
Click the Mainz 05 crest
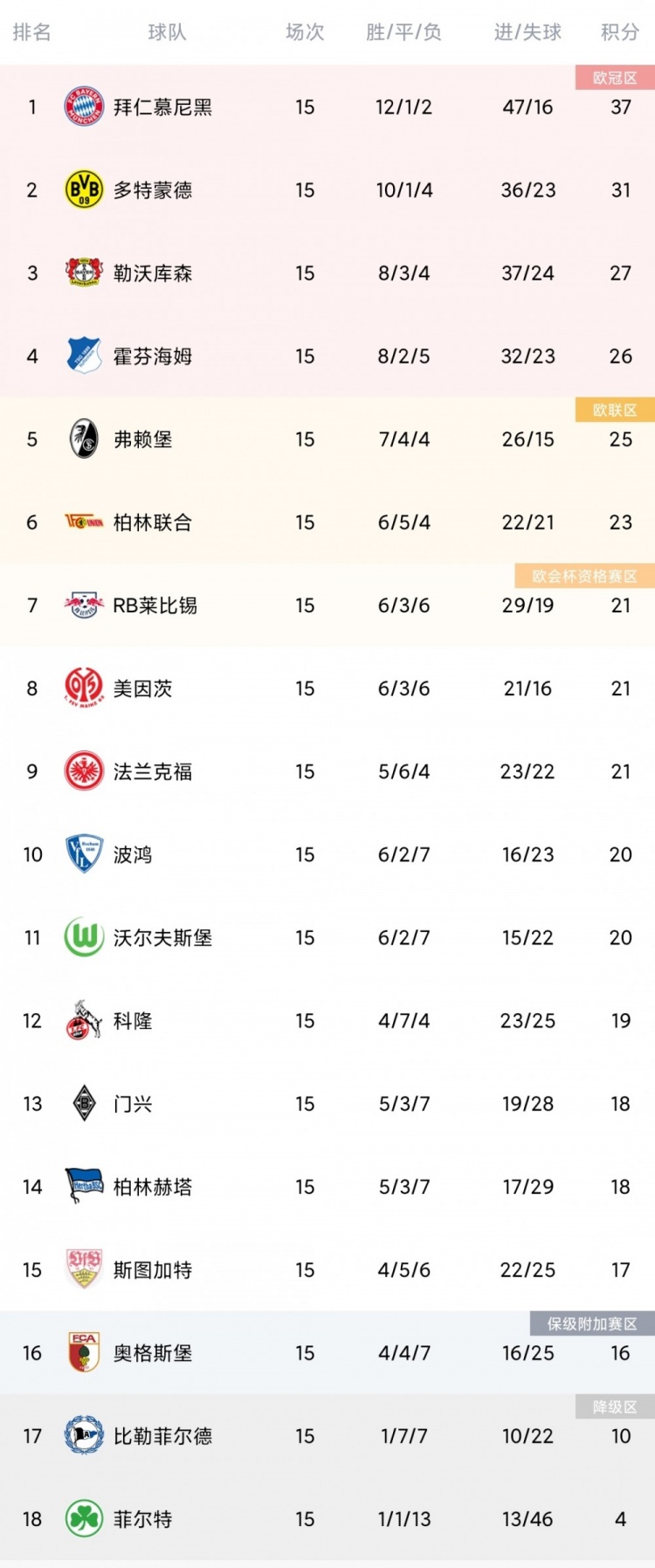[84, 687]
